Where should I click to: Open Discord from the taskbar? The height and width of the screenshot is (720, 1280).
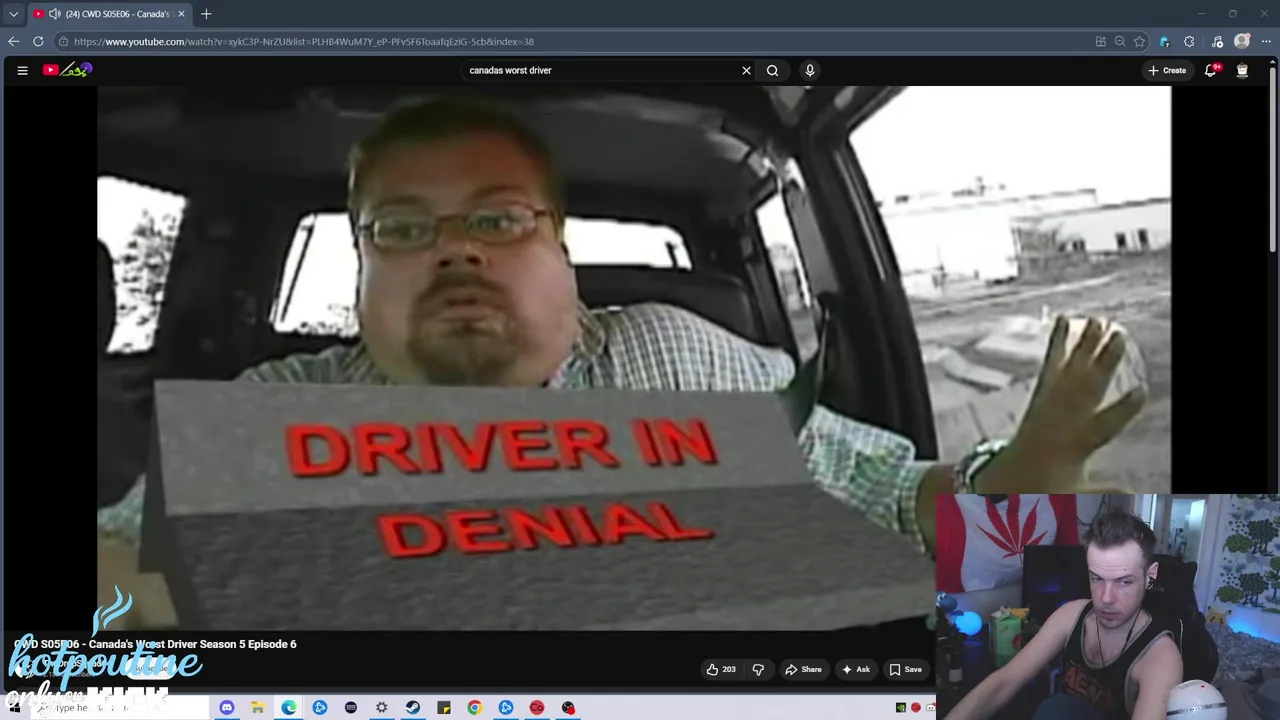[x=226, y=708]
